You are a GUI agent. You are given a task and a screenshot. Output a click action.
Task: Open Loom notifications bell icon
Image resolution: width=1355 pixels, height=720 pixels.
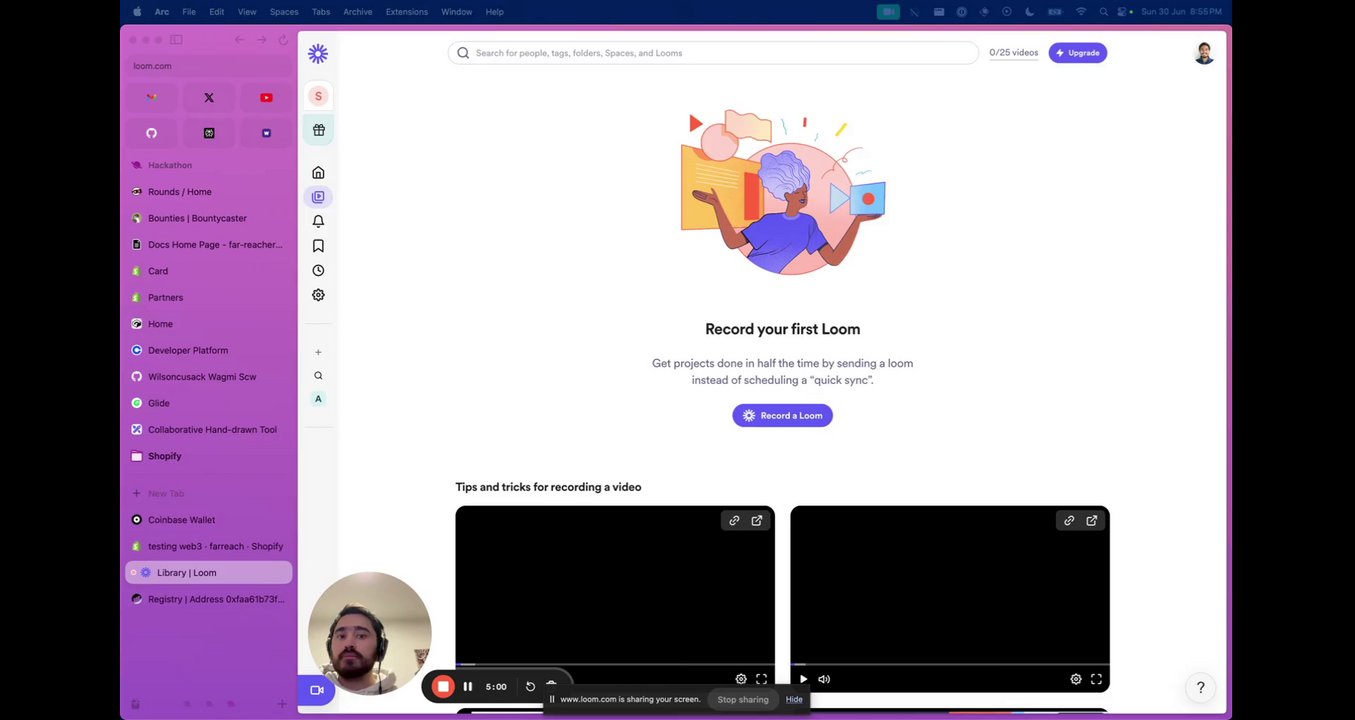pos(318,221)
